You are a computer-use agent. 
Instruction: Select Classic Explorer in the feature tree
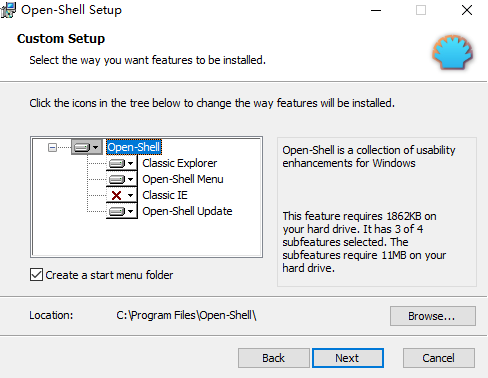180,163
